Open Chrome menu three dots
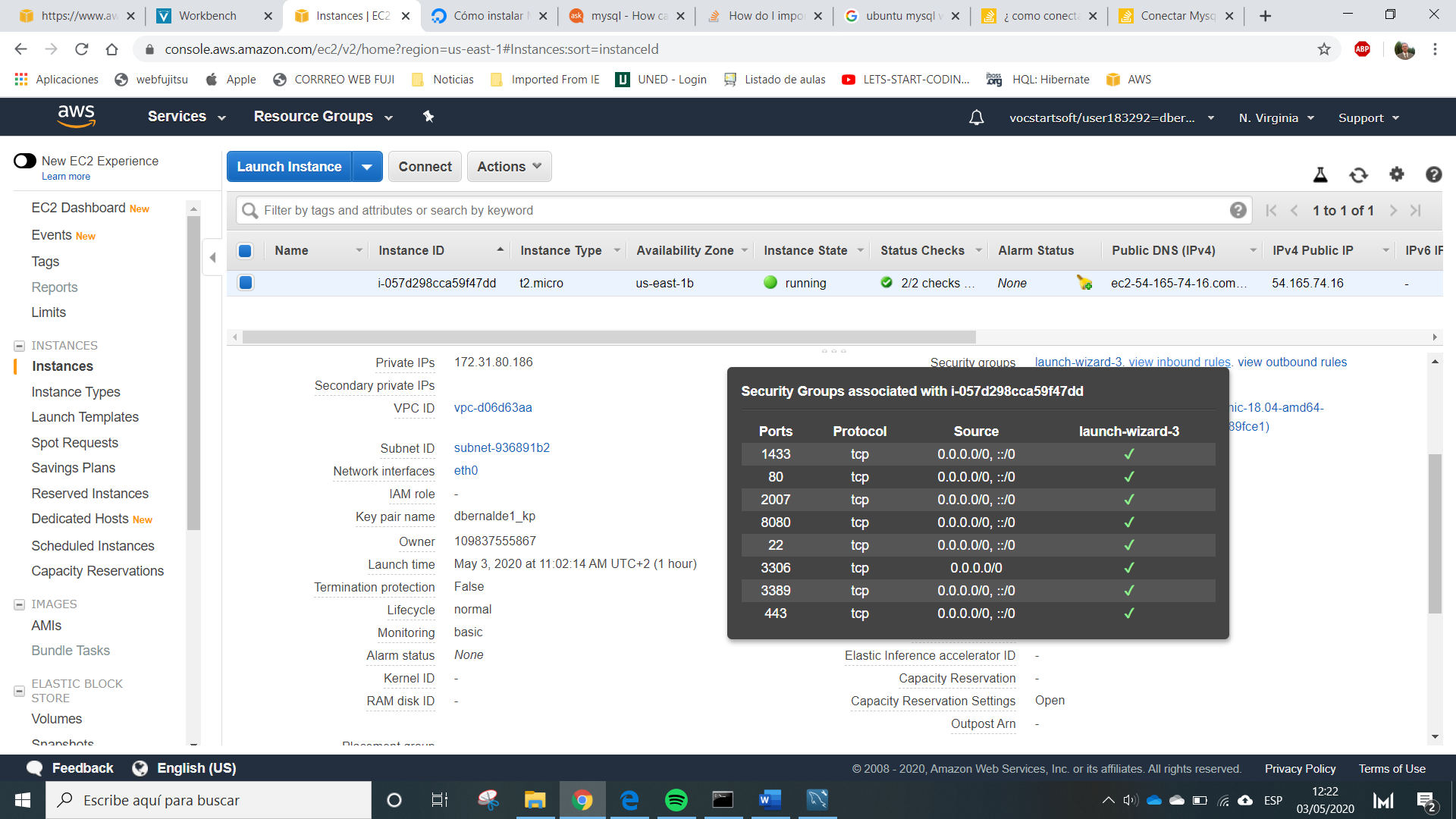This screenshot has width=1456, height=819. coord(1435,49)
